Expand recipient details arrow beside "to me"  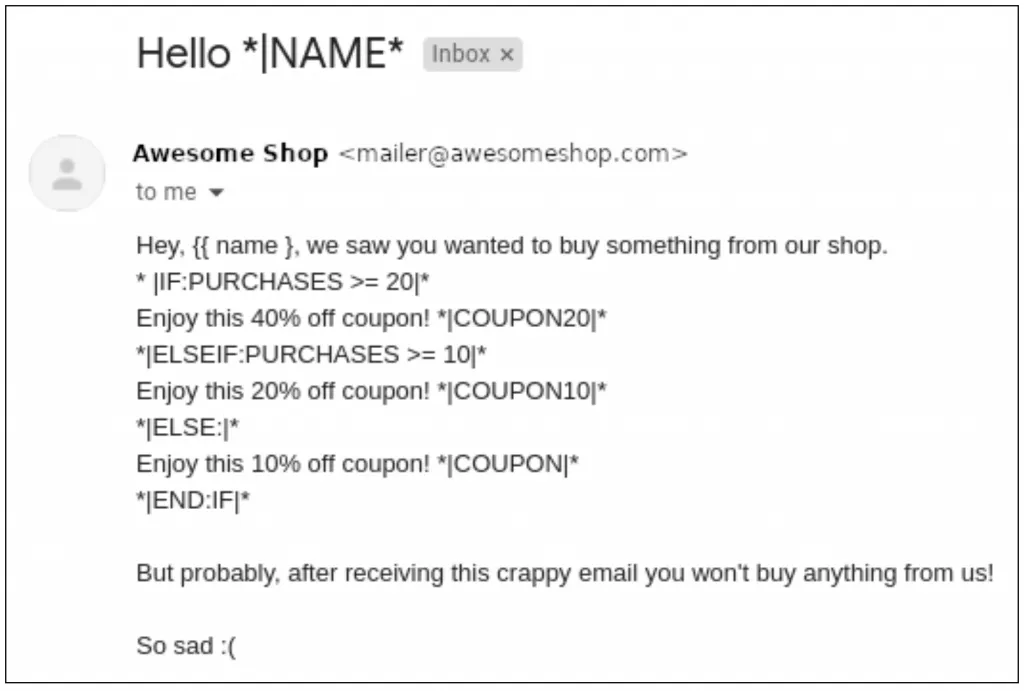(216, 193)
